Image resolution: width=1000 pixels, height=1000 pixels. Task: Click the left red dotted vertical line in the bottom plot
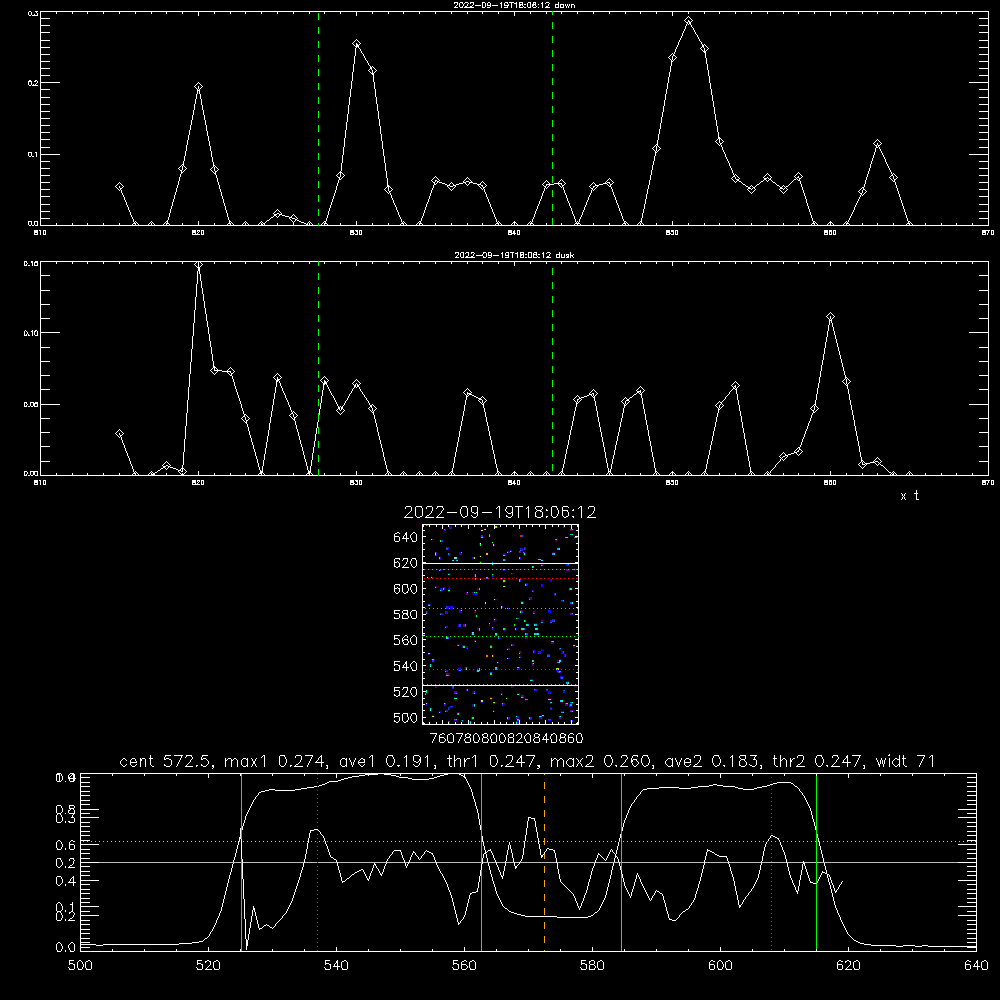tap(318, 861)
